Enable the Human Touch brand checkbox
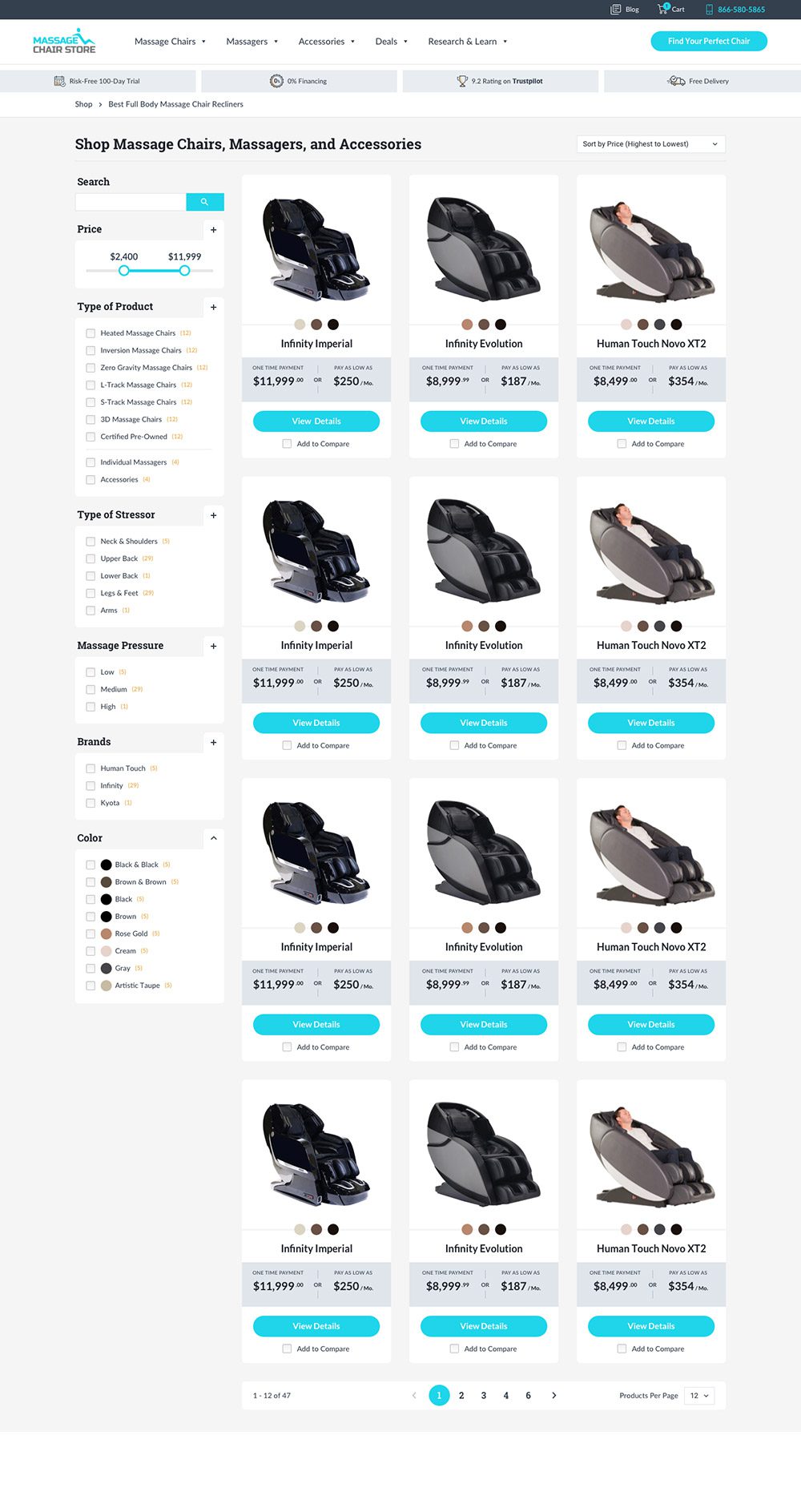The height and width of the screenshot is (1512, 801). 91,768
